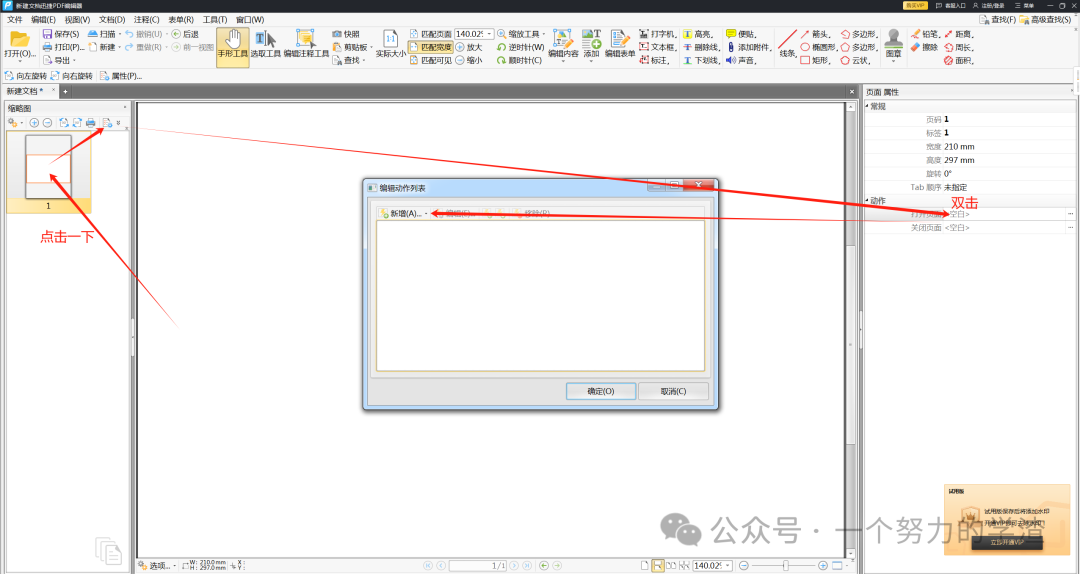The width and height of the screenshot is (1080, 574).
Task: Click the Stamp (图章) icon
Action: (x=893, y=39)
